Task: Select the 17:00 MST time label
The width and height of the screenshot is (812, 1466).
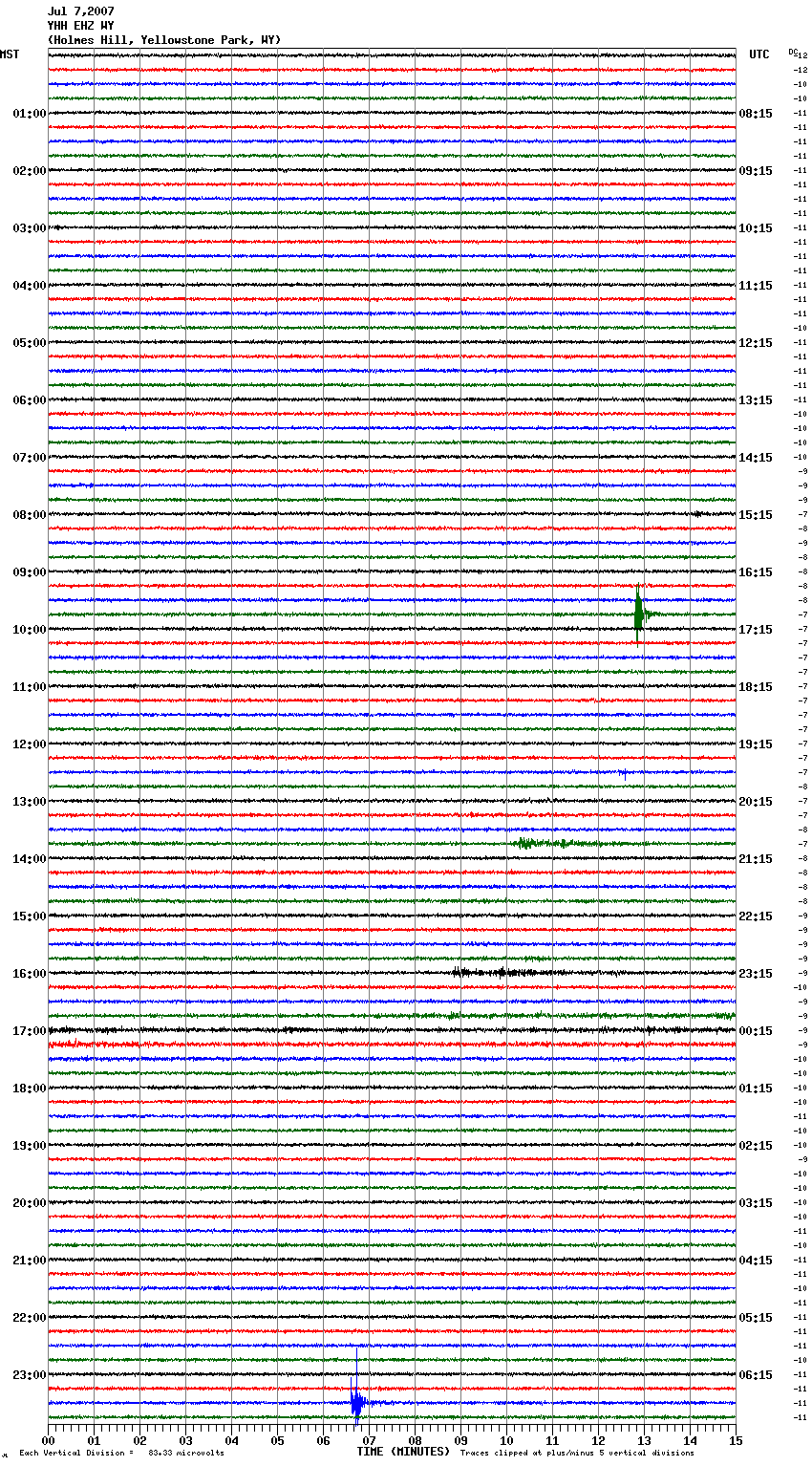Action: click(x=30, y=1031)
